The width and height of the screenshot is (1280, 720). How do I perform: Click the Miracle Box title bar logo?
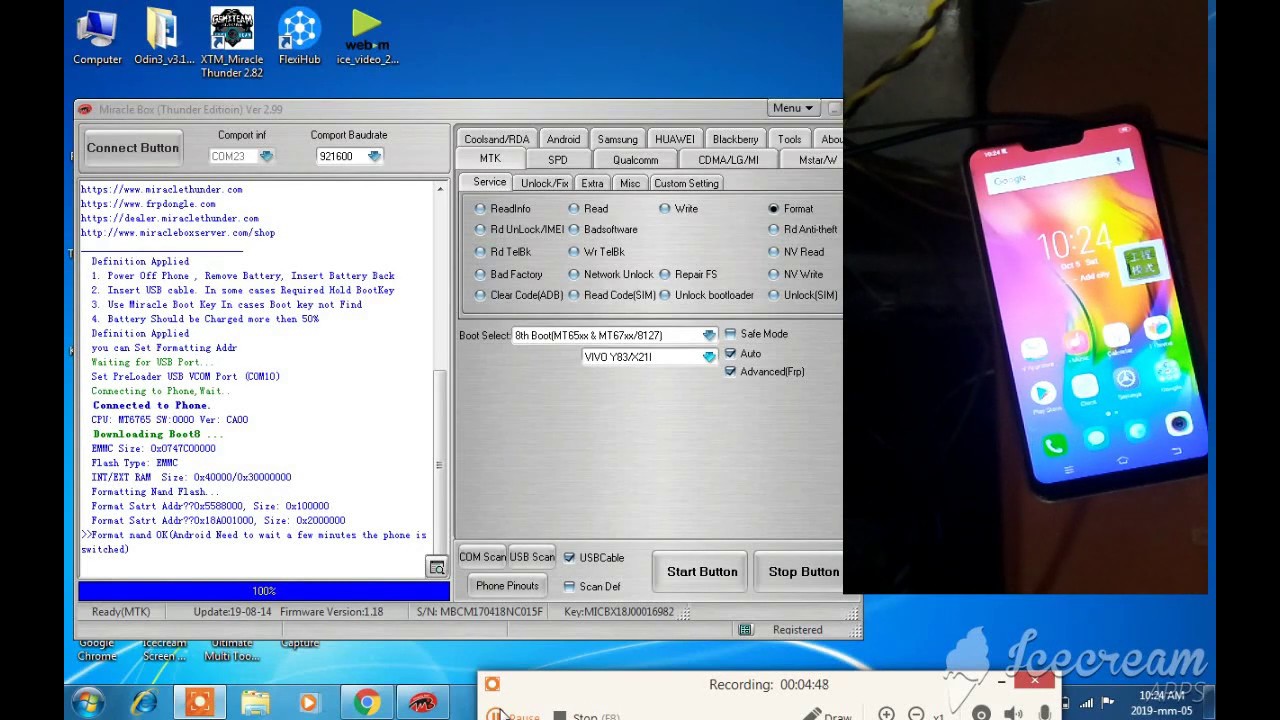[x=85, y=109]
